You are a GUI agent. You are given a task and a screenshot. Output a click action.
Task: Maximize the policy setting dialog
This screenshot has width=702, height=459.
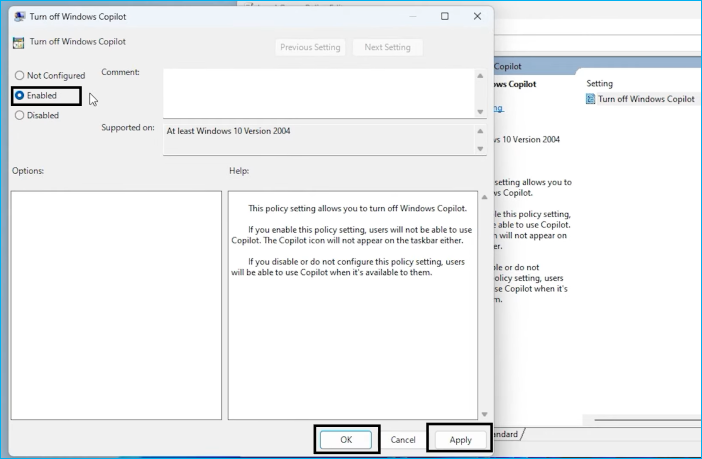(x=444, y=16)
